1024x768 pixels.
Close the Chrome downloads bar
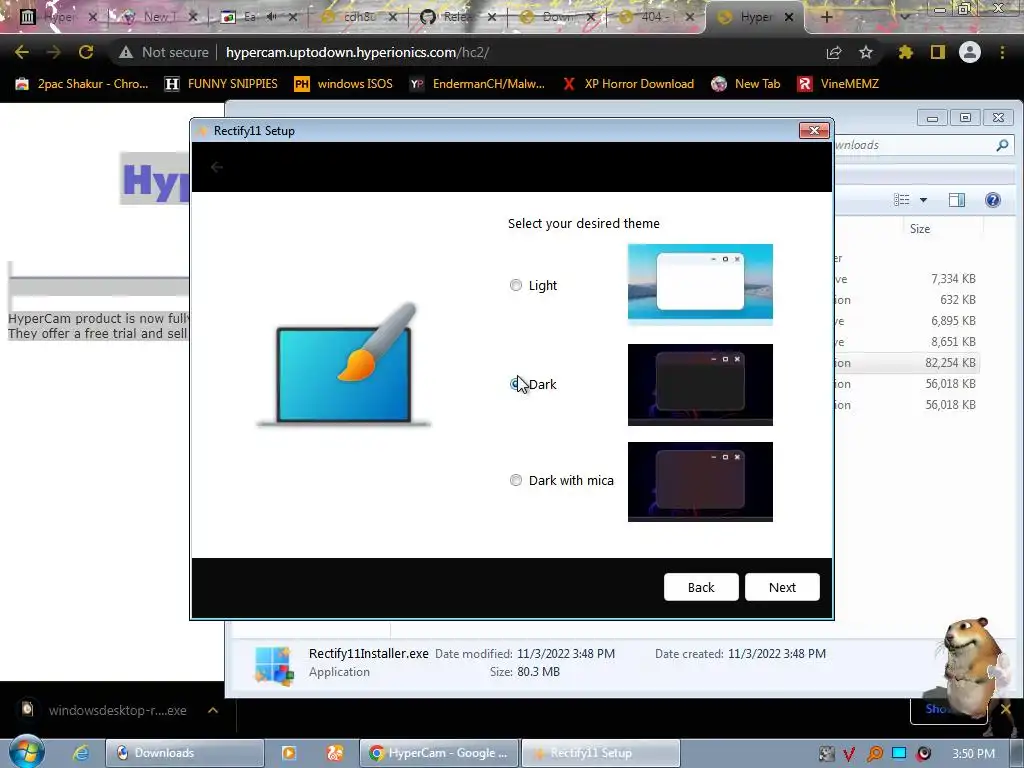click(1006, 709)
